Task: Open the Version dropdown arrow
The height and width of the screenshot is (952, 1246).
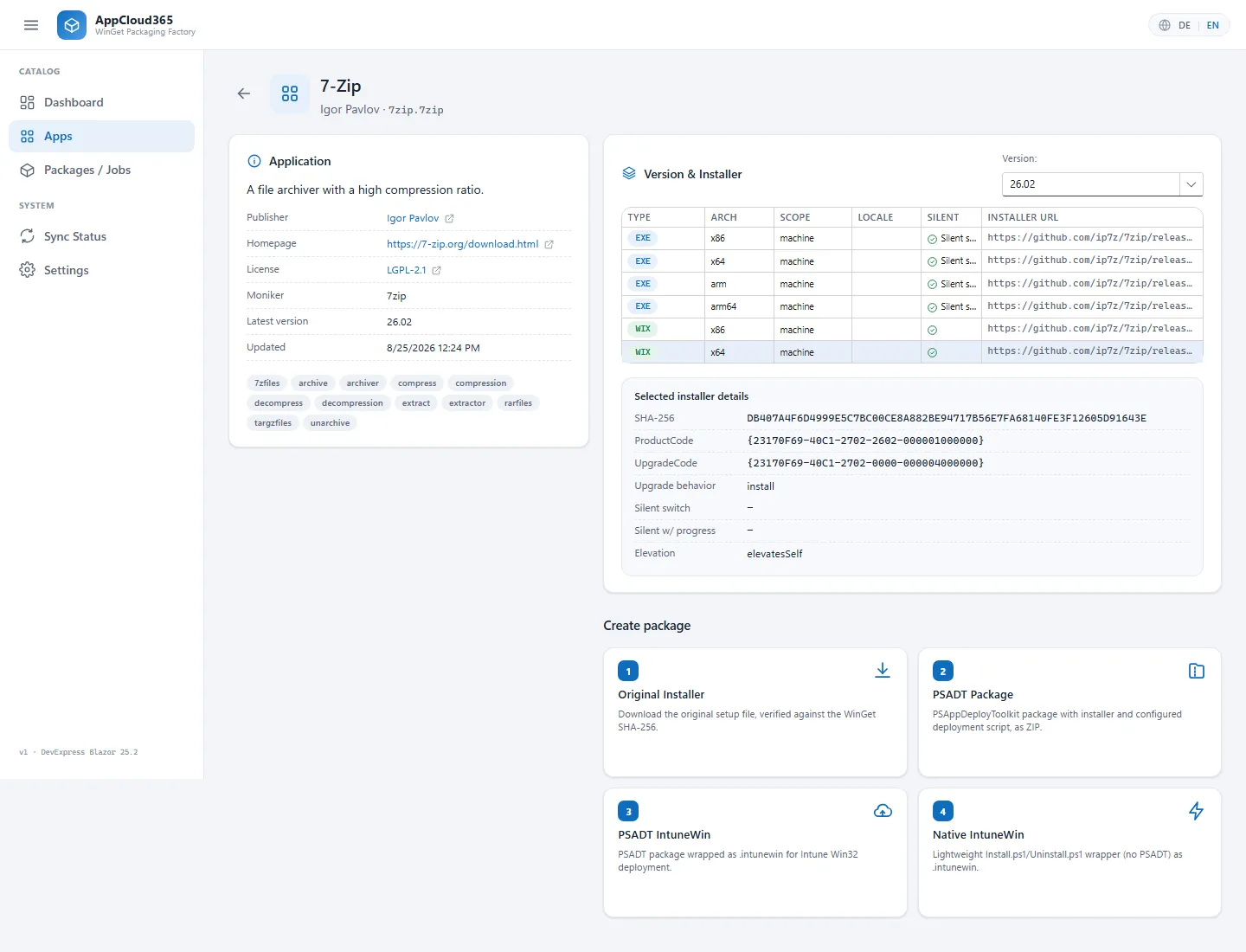Action: pyautogui.click(x=1191, y=184)
